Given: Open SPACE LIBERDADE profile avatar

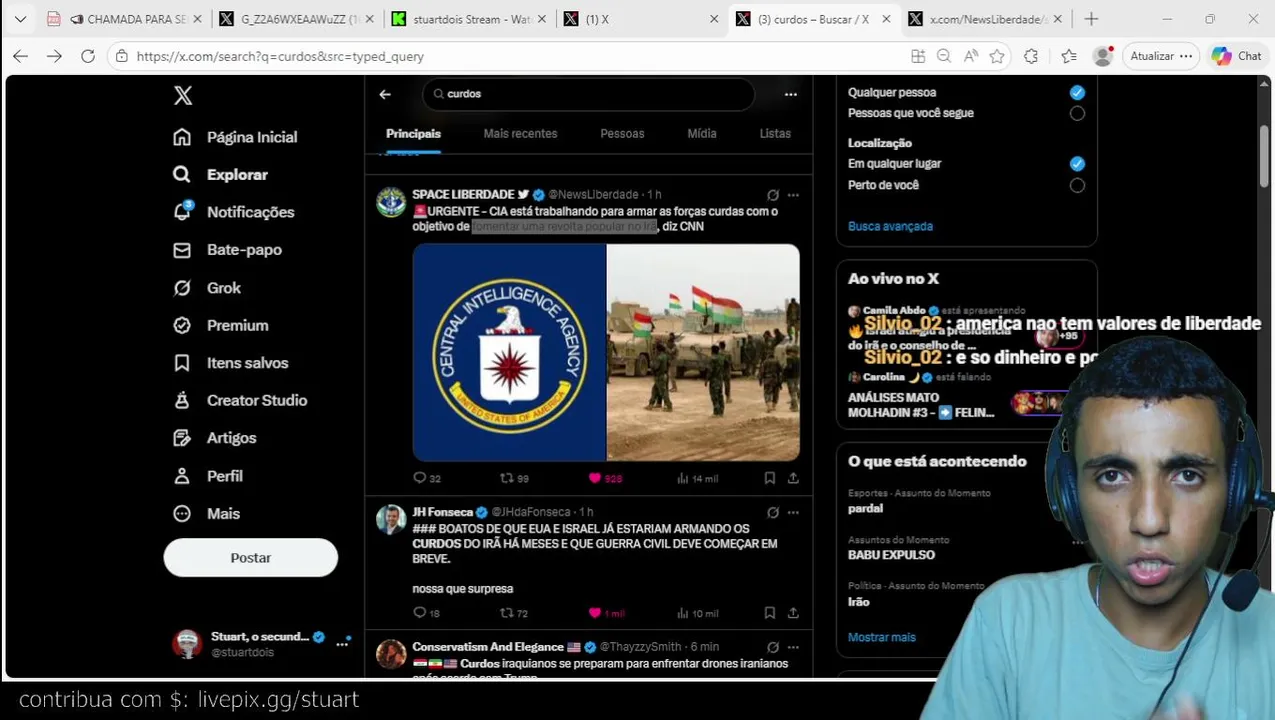Looking at the screenshot, I should pyautogui.click(x=391, y=202).
